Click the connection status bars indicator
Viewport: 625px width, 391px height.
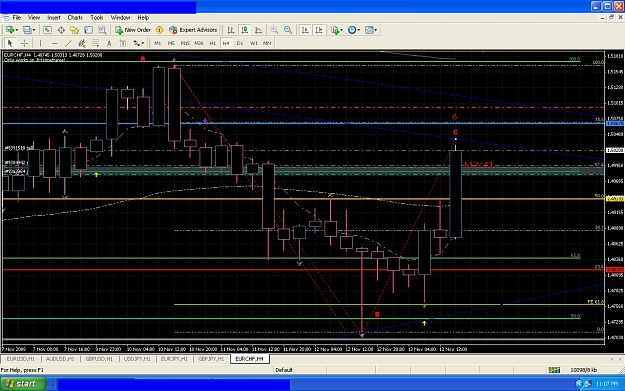click(x=554, y=370)
